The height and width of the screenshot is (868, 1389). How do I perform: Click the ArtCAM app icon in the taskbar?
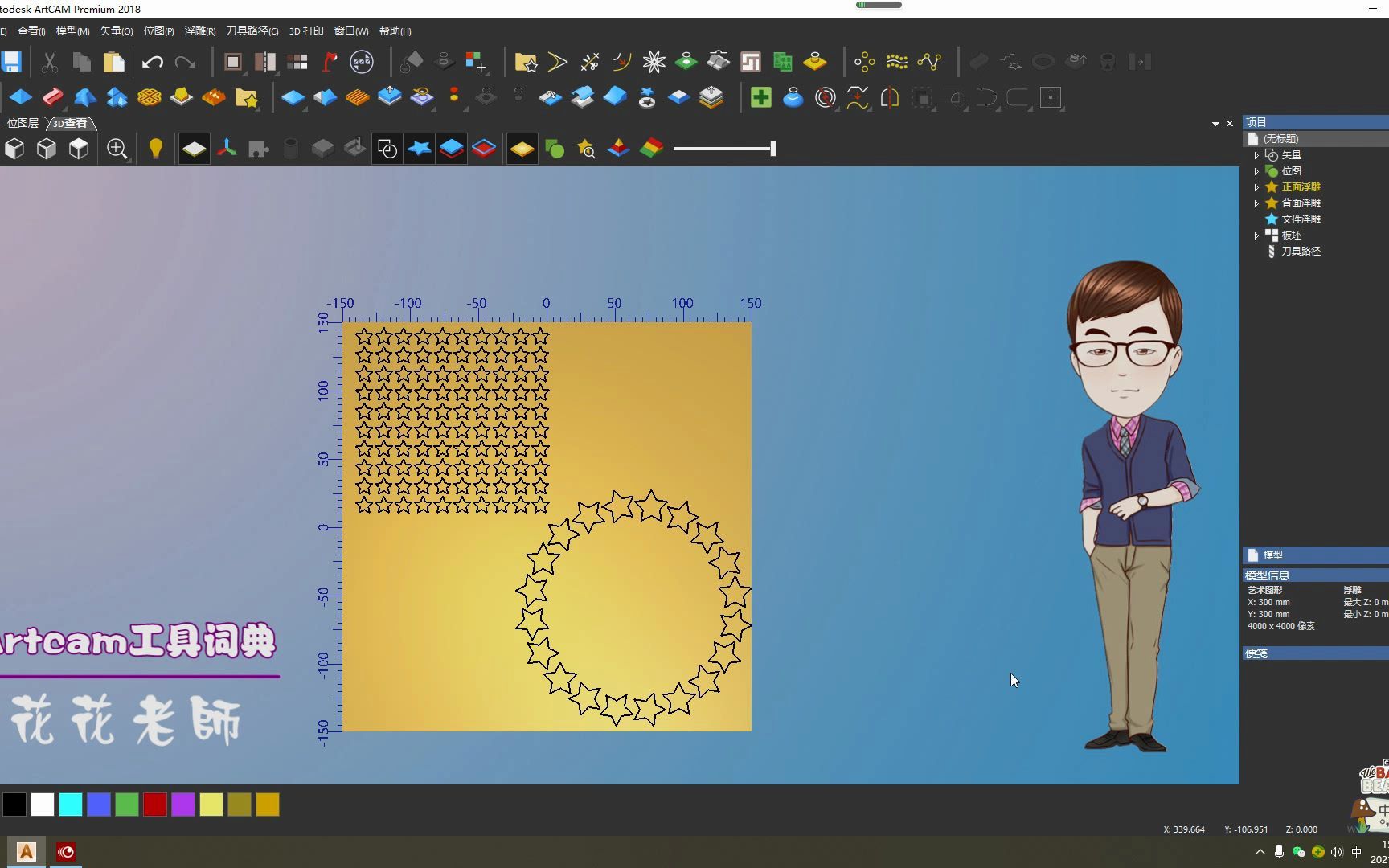point(26,852)
